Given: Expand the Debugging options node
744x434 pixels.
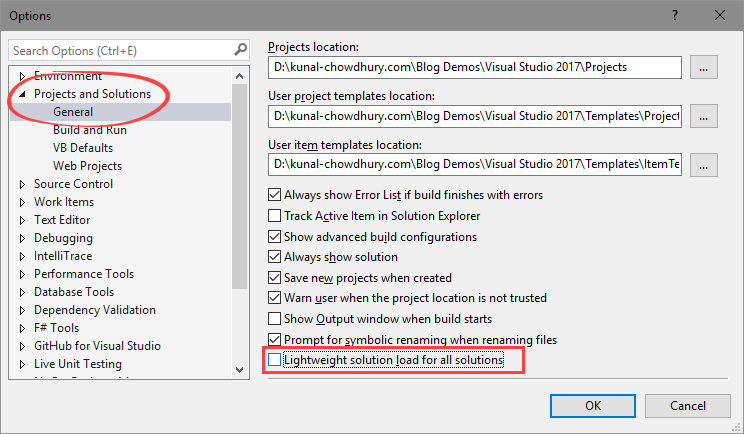Looking at the screenshot, I should point(23,238).
